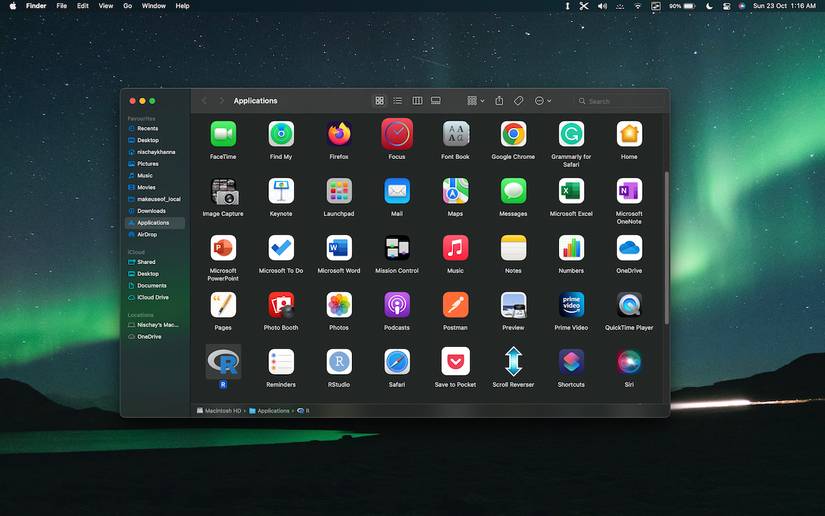Switch to icon view in toolbar
The image size is (825, 516).
[379, 100]
